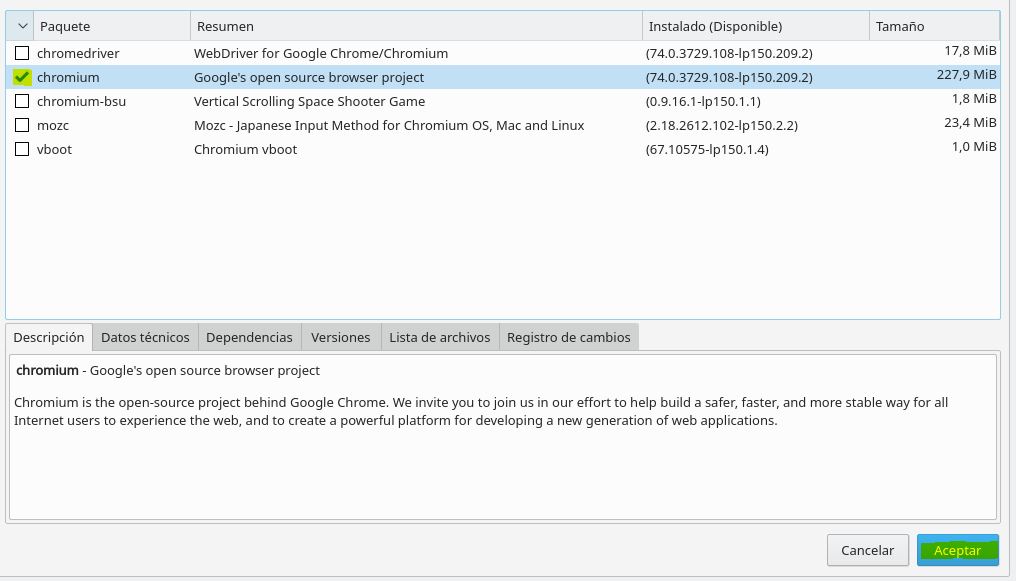The image size is (1016, 581).
Task: Click 'WebDriver for Google Chrome/Chromium' summary
Action: [321, 53]
